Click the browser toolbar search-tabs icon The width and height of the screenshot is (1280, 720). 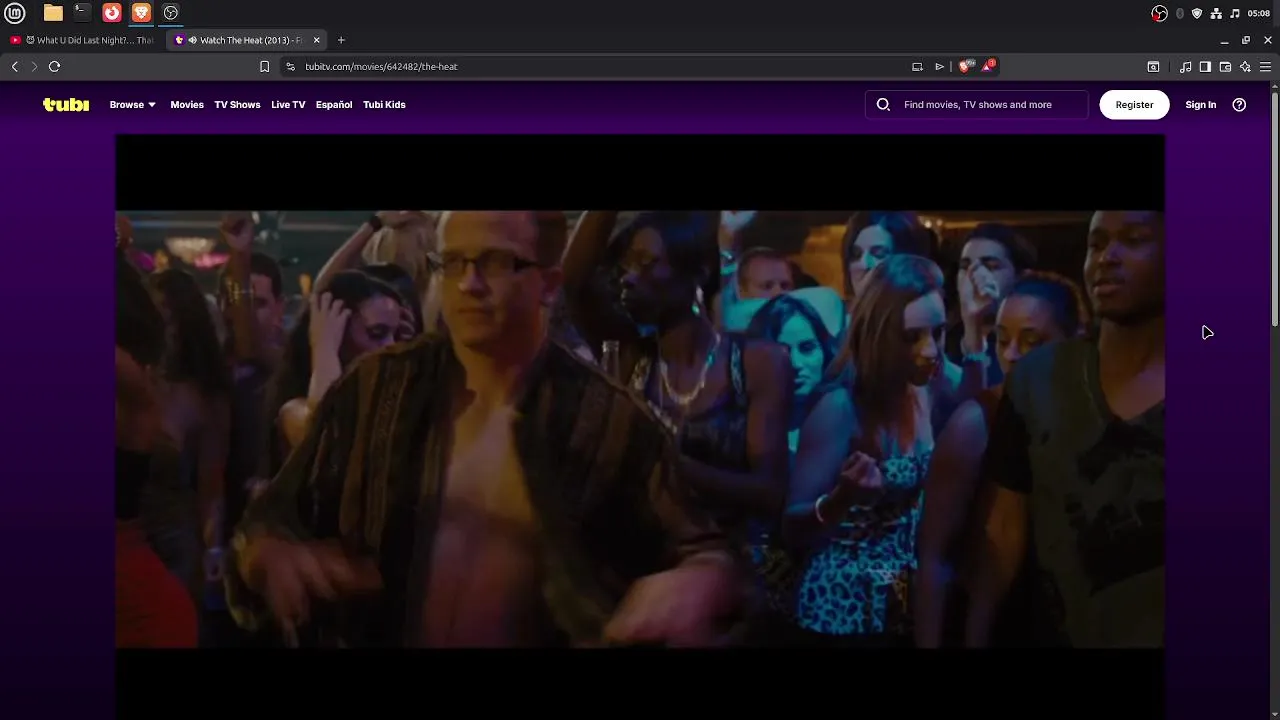click(1153, 67)
